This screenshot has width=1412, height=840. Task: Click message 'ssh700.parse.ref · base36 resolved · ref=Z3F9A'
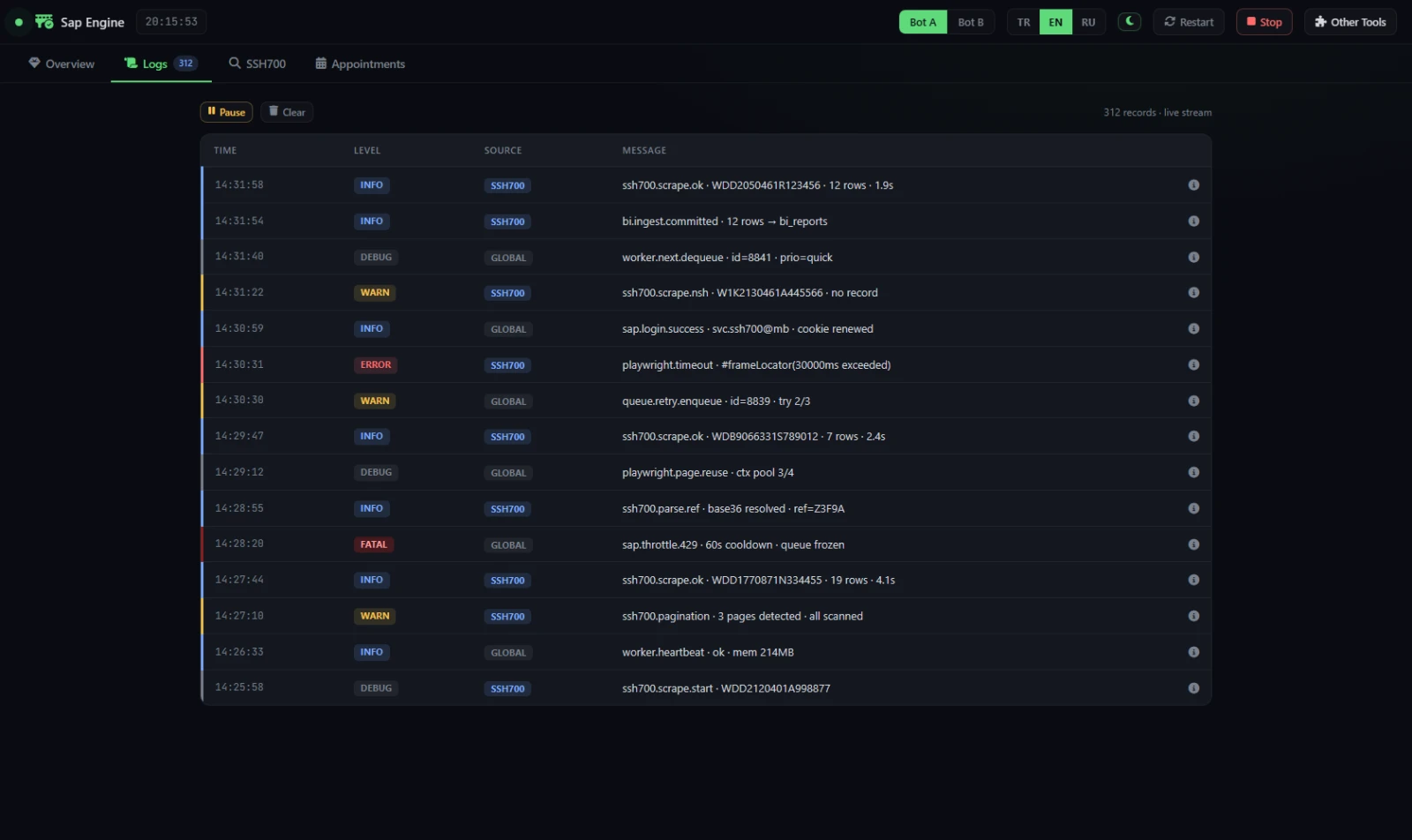pyautogui.click(x=733, y=509)
